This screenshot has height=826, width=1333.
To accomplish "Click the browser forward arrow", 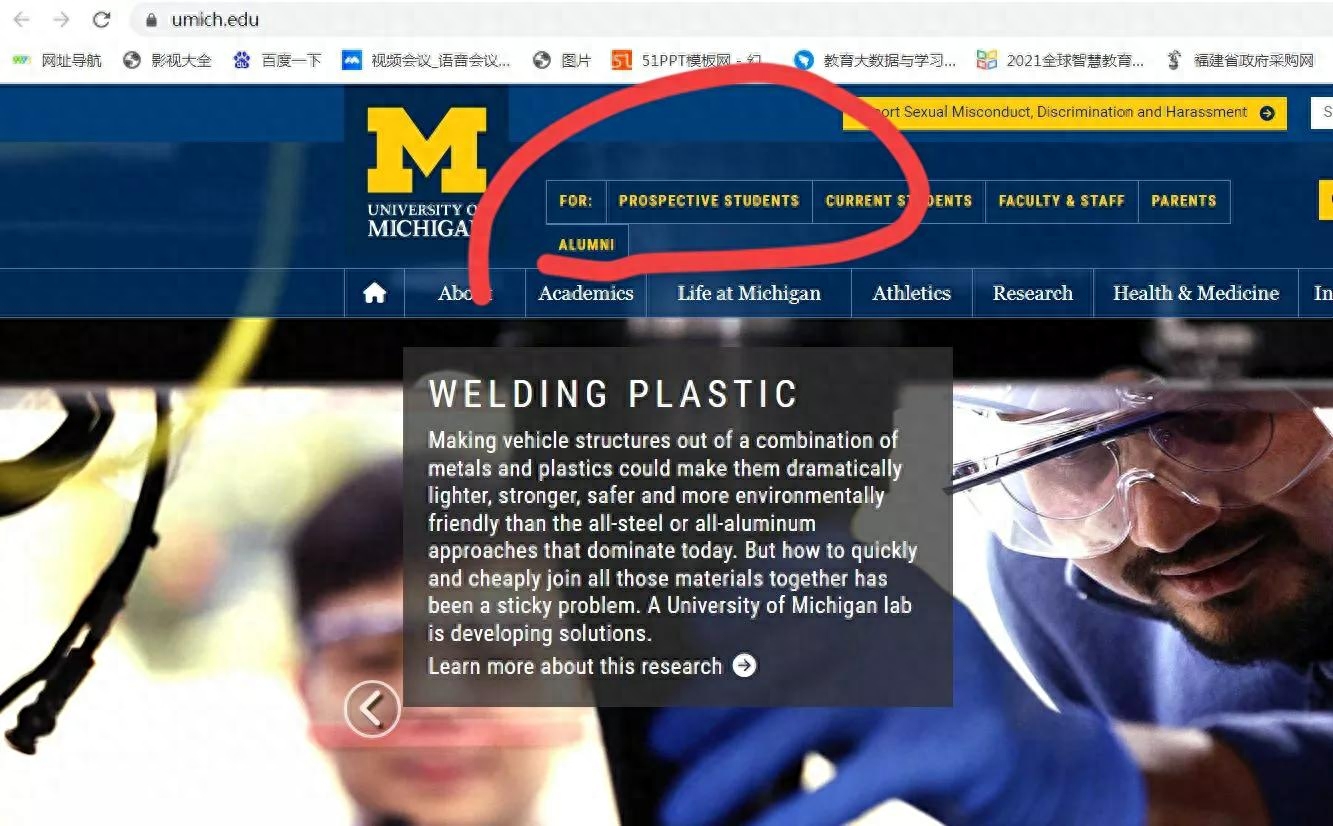I will coord(61,20).
